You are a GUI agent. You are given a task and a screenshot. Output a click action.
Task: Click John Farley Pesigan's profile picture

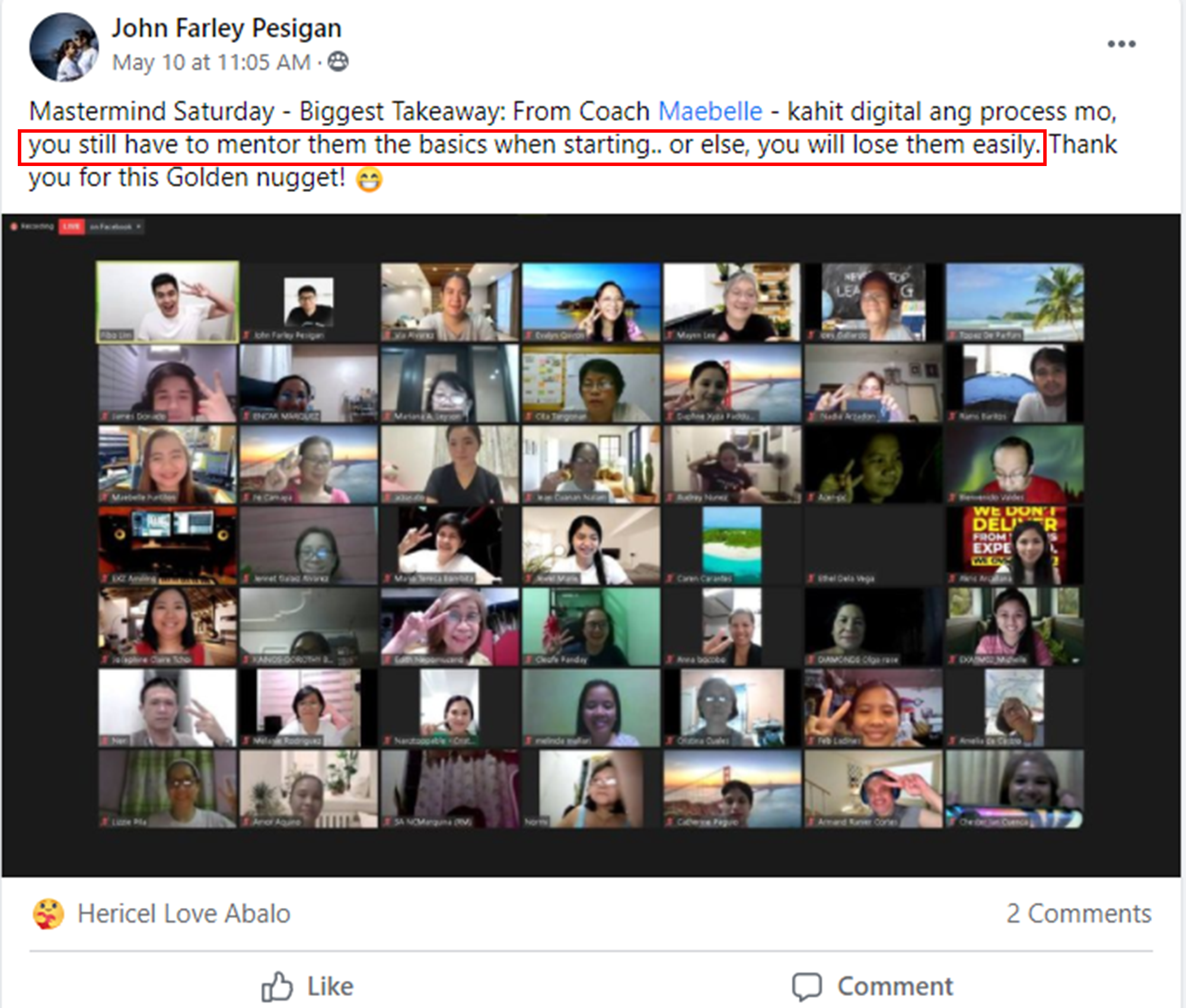click(64, 47)
